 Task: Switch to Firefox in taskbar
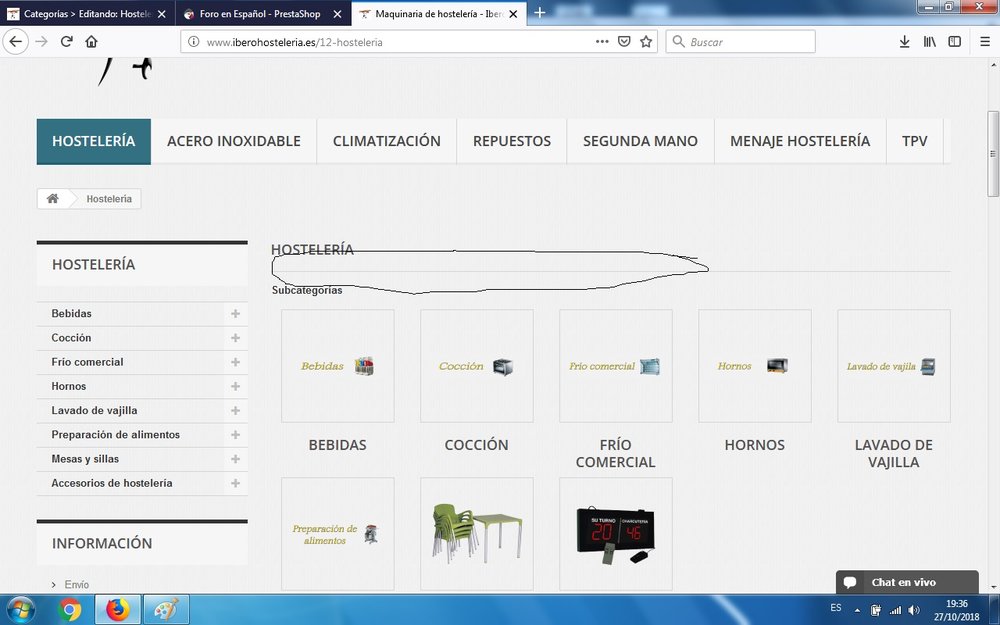117,610
